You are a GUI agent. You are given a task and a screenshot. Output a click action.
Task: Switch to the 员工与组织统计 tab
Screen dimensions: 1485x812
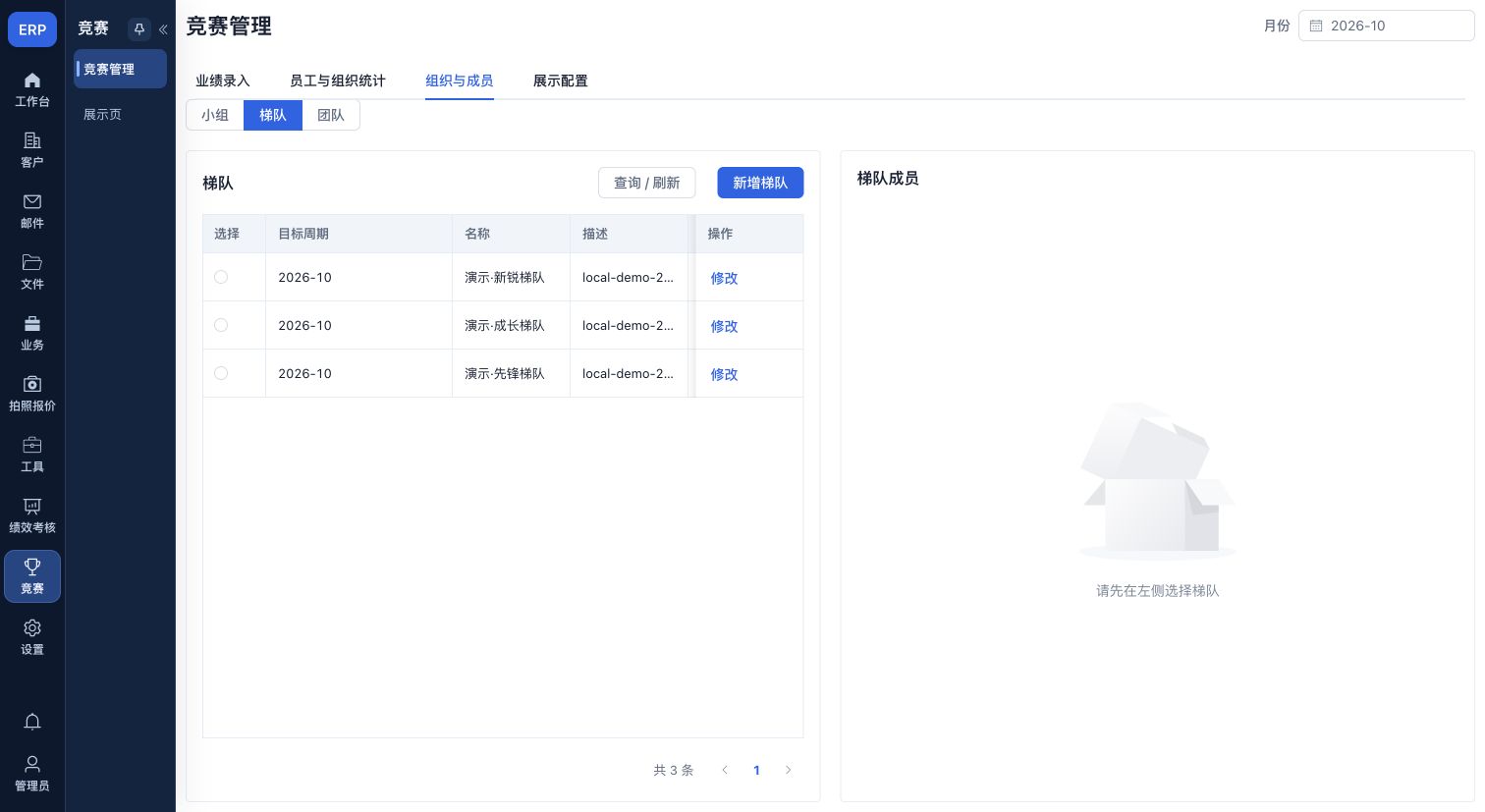pyautogui.click(x=338, y=81)
